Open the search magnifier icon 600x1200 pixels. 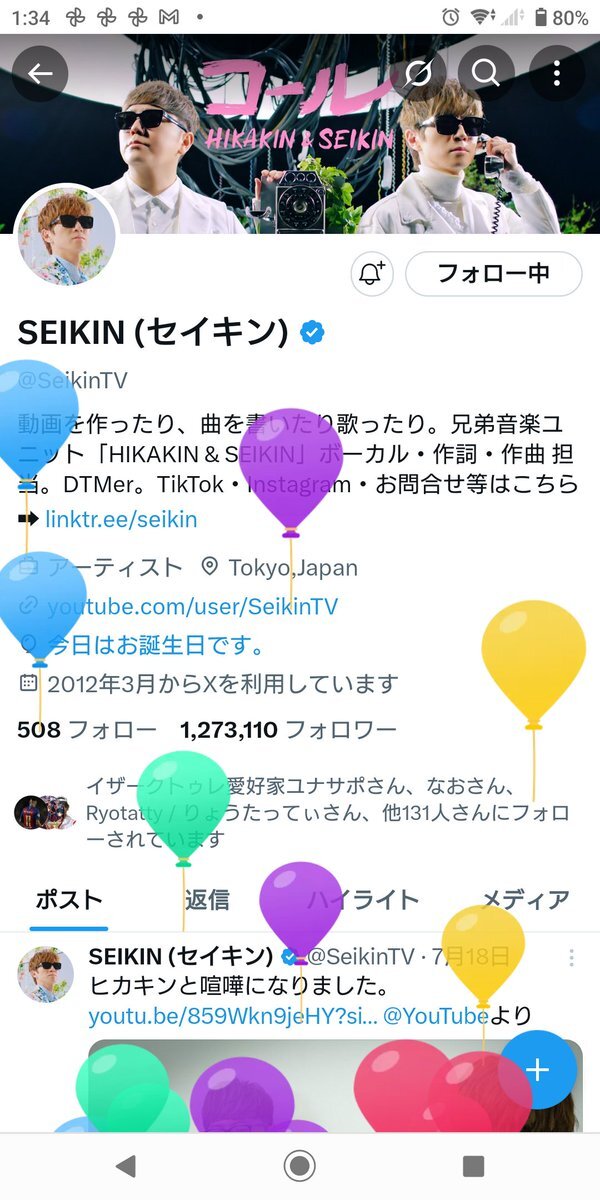(486, 73)
